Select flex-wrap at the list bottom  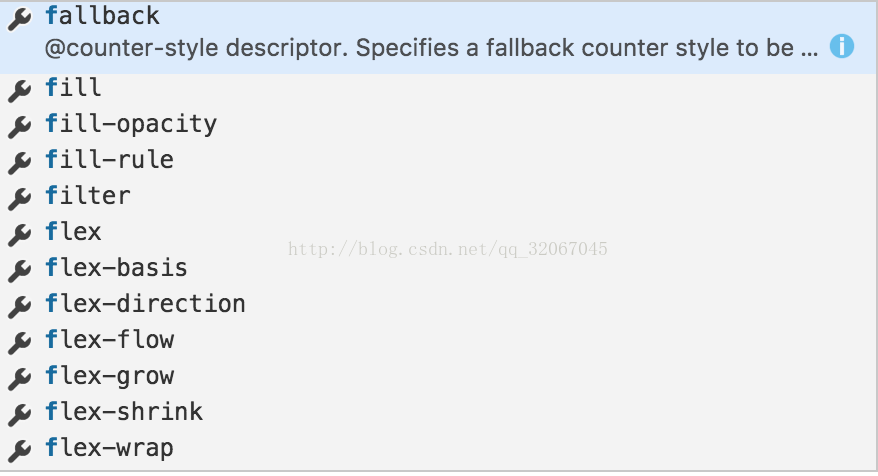pyautogui.click(x=438, y=448)
